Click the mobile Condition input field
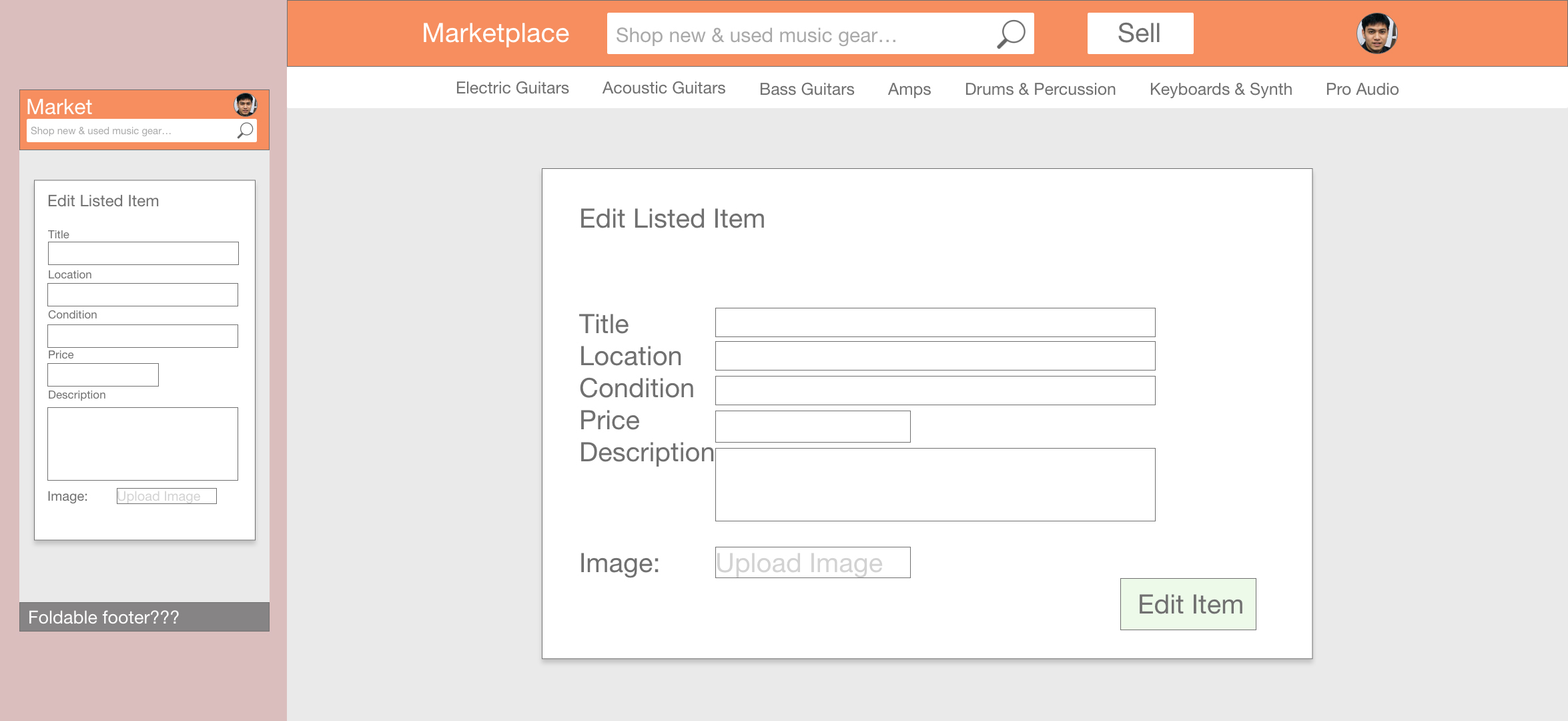 tap(143, 336)
